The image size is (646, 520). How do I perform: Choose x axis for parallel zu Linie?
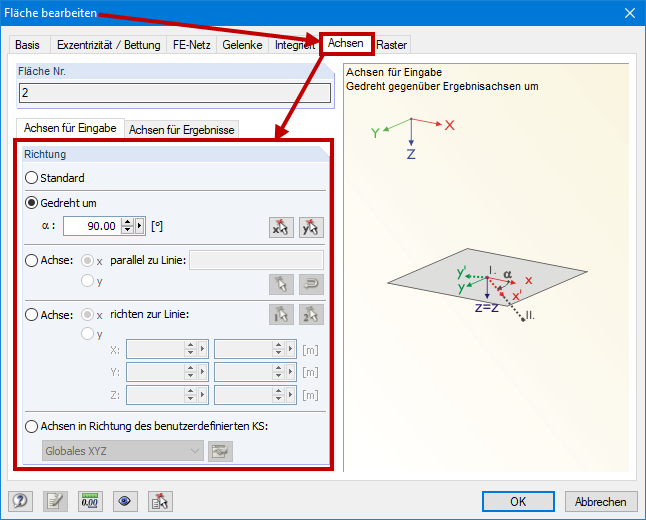pyautogui.click(x=87, y=260)
